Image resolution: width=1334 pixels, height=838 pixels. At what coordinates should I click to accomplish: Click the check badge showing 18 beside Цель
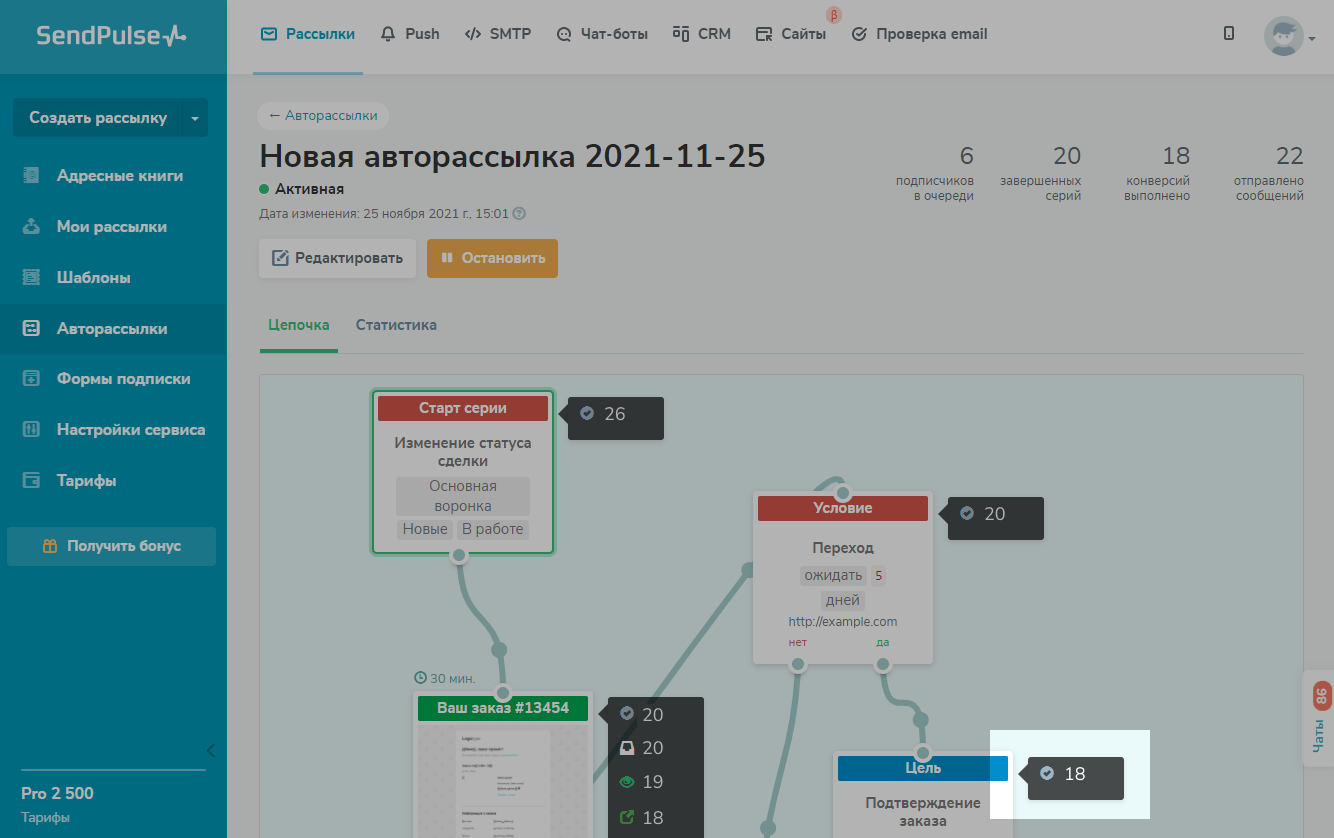(x=1047, y=773)
